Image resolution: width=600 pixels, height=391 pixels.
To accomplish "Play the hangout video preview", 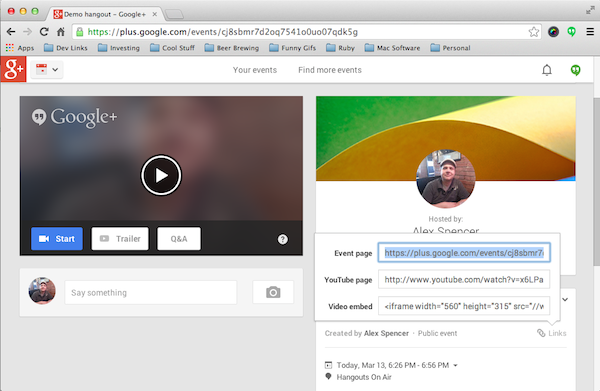I will [x=161, y=175].
